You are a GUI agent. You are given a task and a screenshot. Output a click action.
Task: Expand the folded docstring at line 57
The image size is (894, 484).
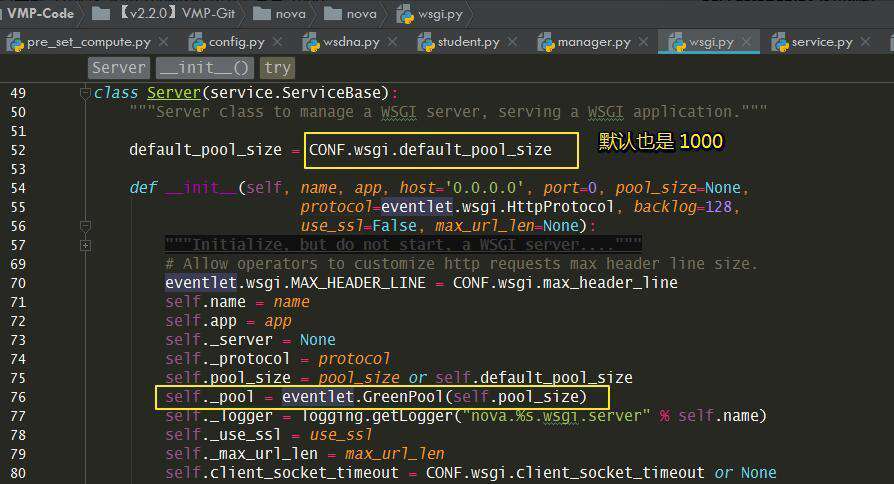(86, 246)
